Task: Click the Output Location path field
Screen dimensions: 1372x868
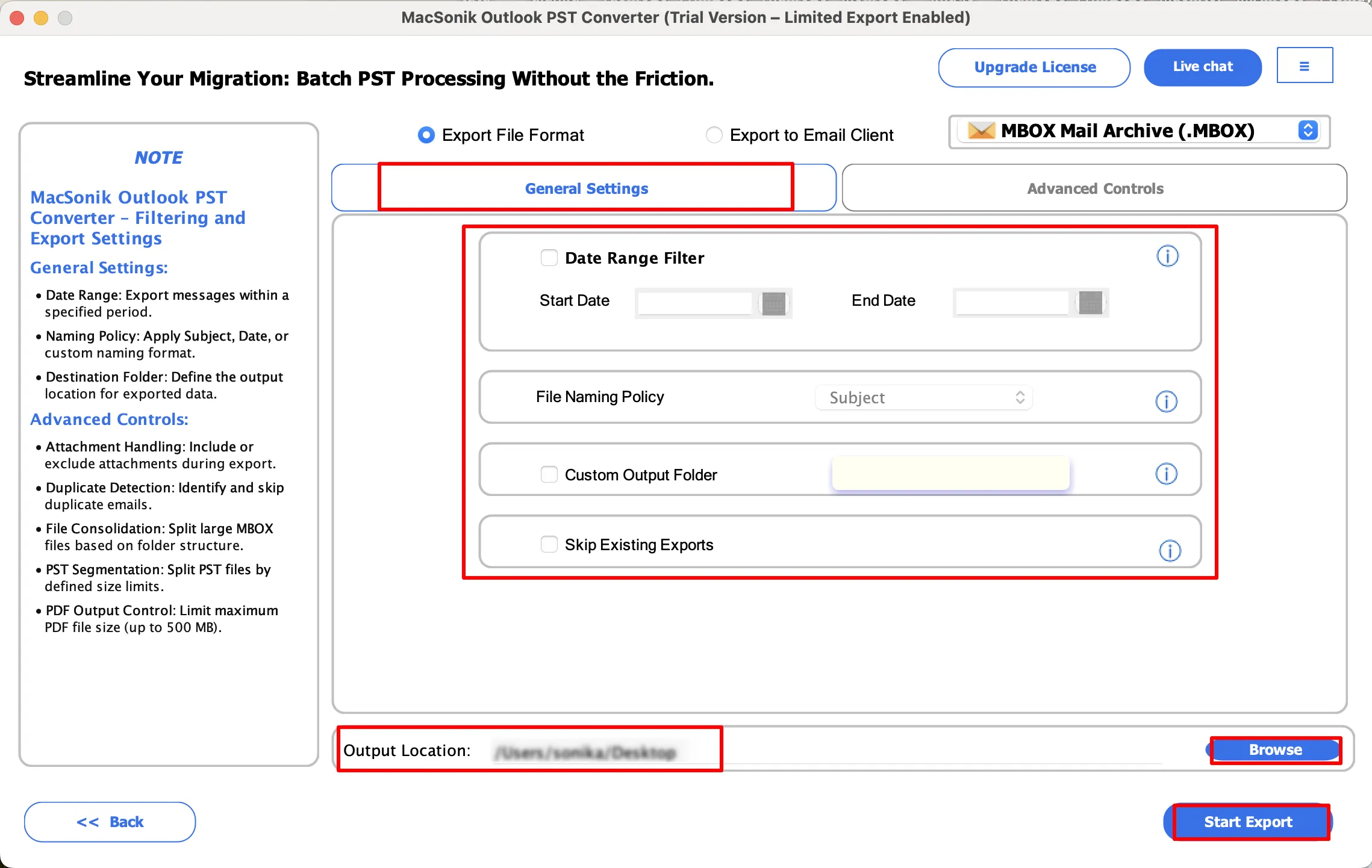Action: [x=828, y=752]
